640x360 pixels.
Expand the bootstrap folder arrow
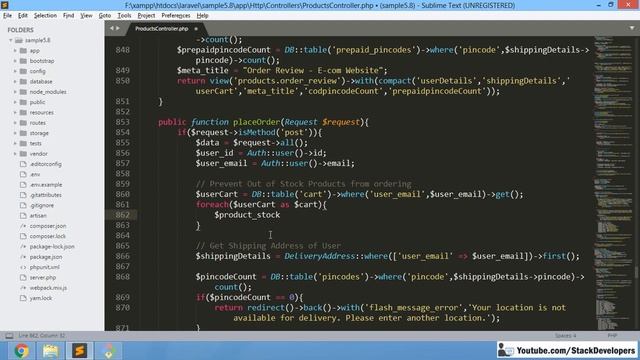16,61
